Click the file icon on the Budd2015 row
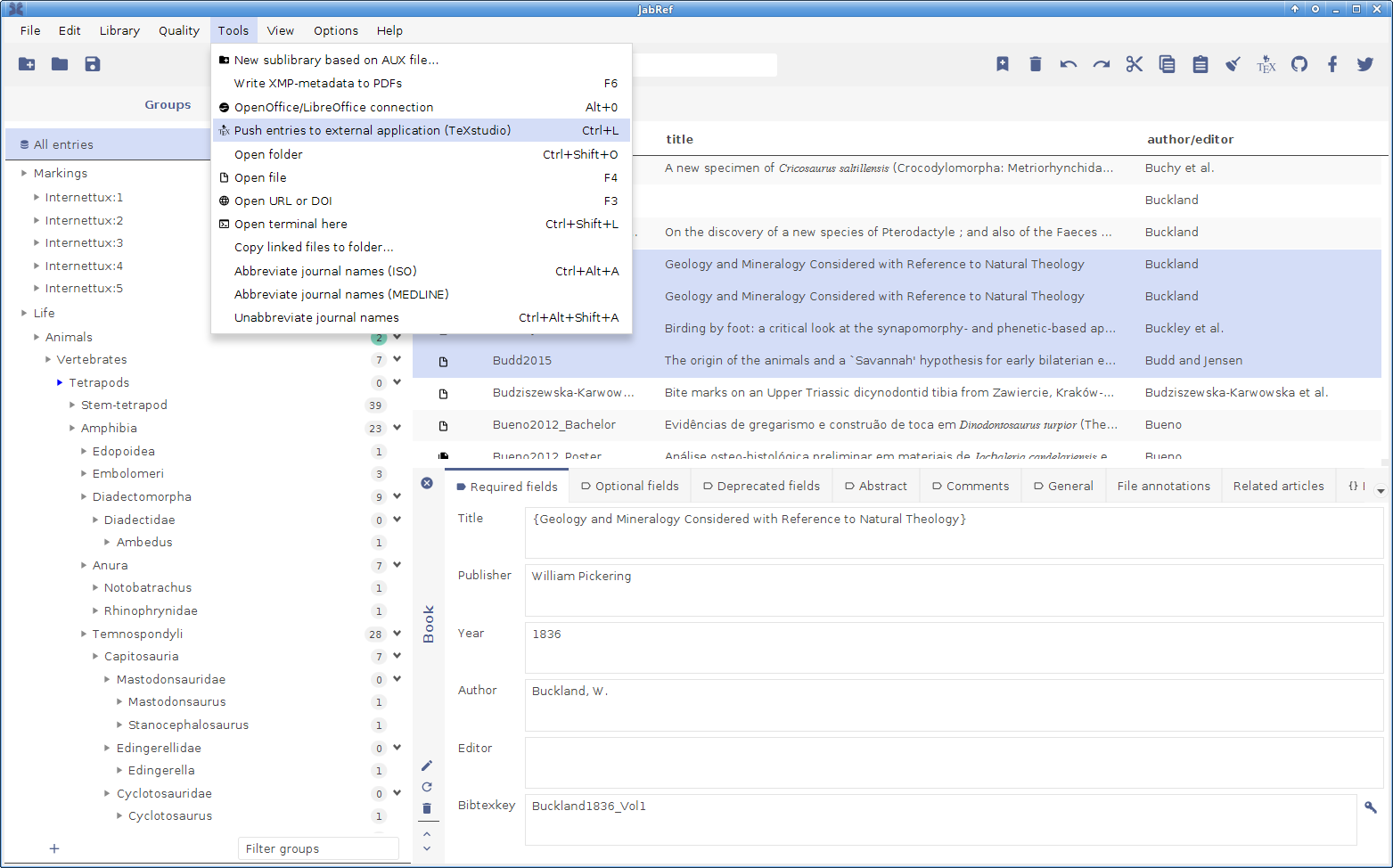 (443, 362)
